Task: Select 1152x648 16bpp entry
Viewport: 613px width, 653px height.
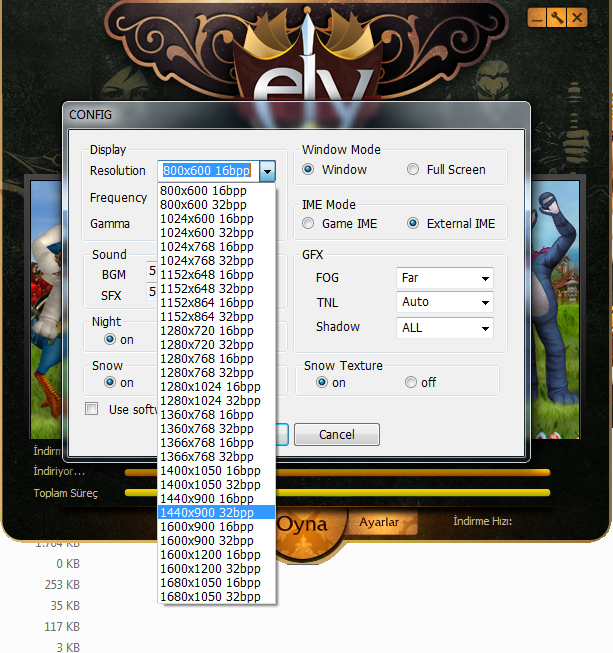Action: coord(217,275)
